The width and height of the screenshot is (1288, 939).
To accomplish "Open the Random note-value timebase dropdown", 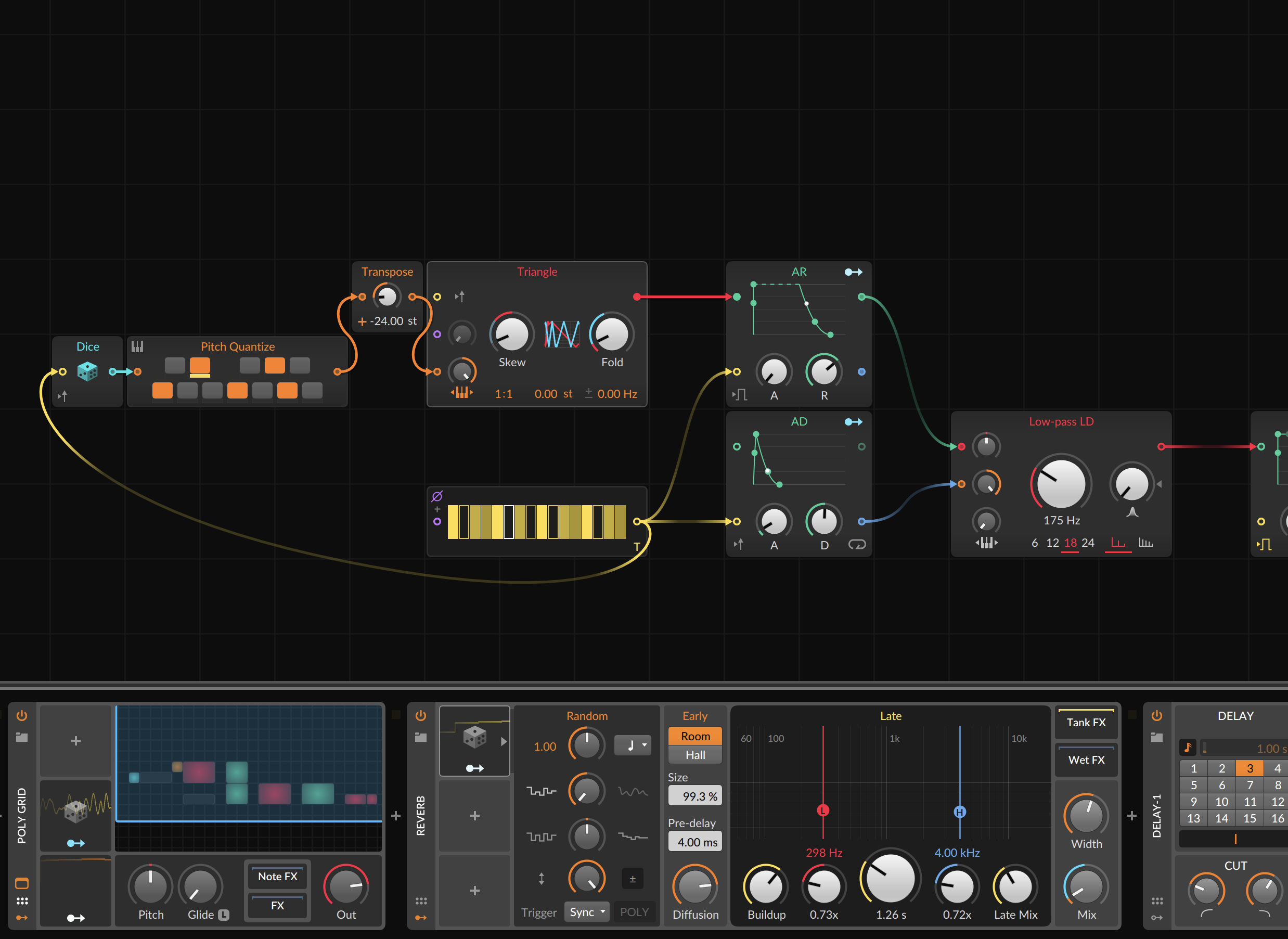I will [632, 744].
